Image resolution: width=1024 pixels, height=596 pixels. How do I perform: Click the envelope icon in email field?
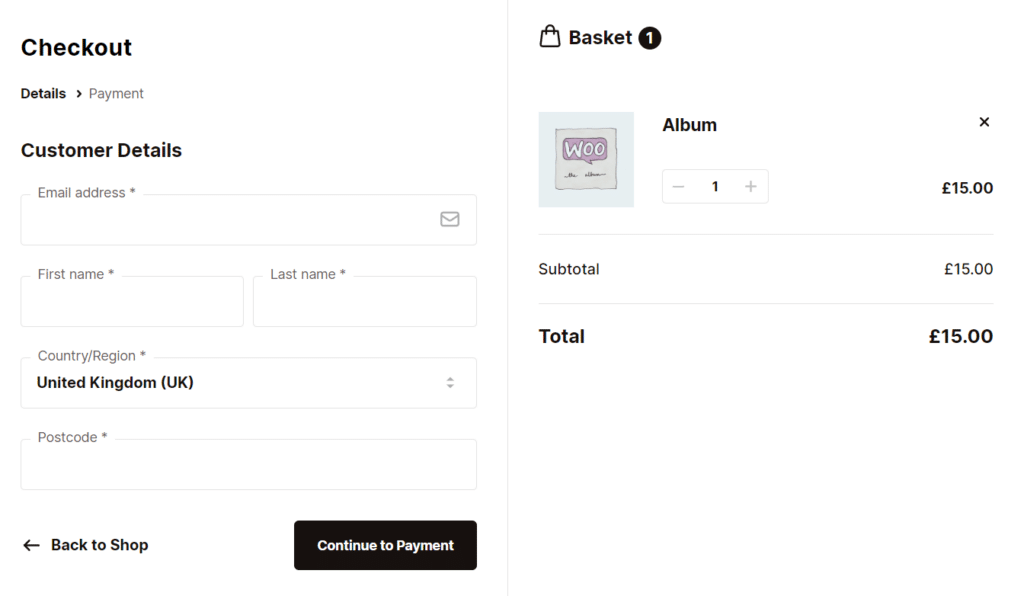(x=449, y=219)
